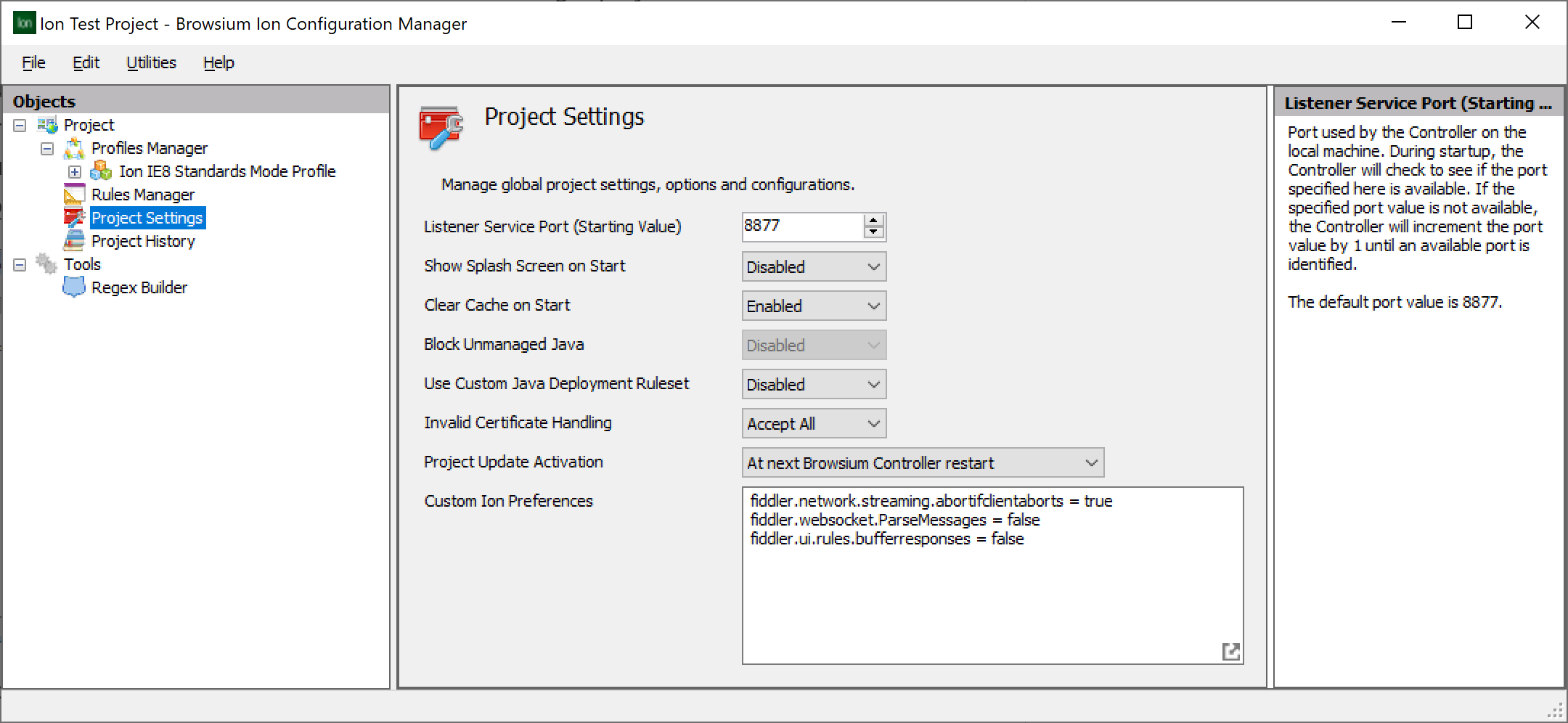Screen dimensions: 1568x723
Task: Disable Clear Cache on Start
Action: coord(813,306)
